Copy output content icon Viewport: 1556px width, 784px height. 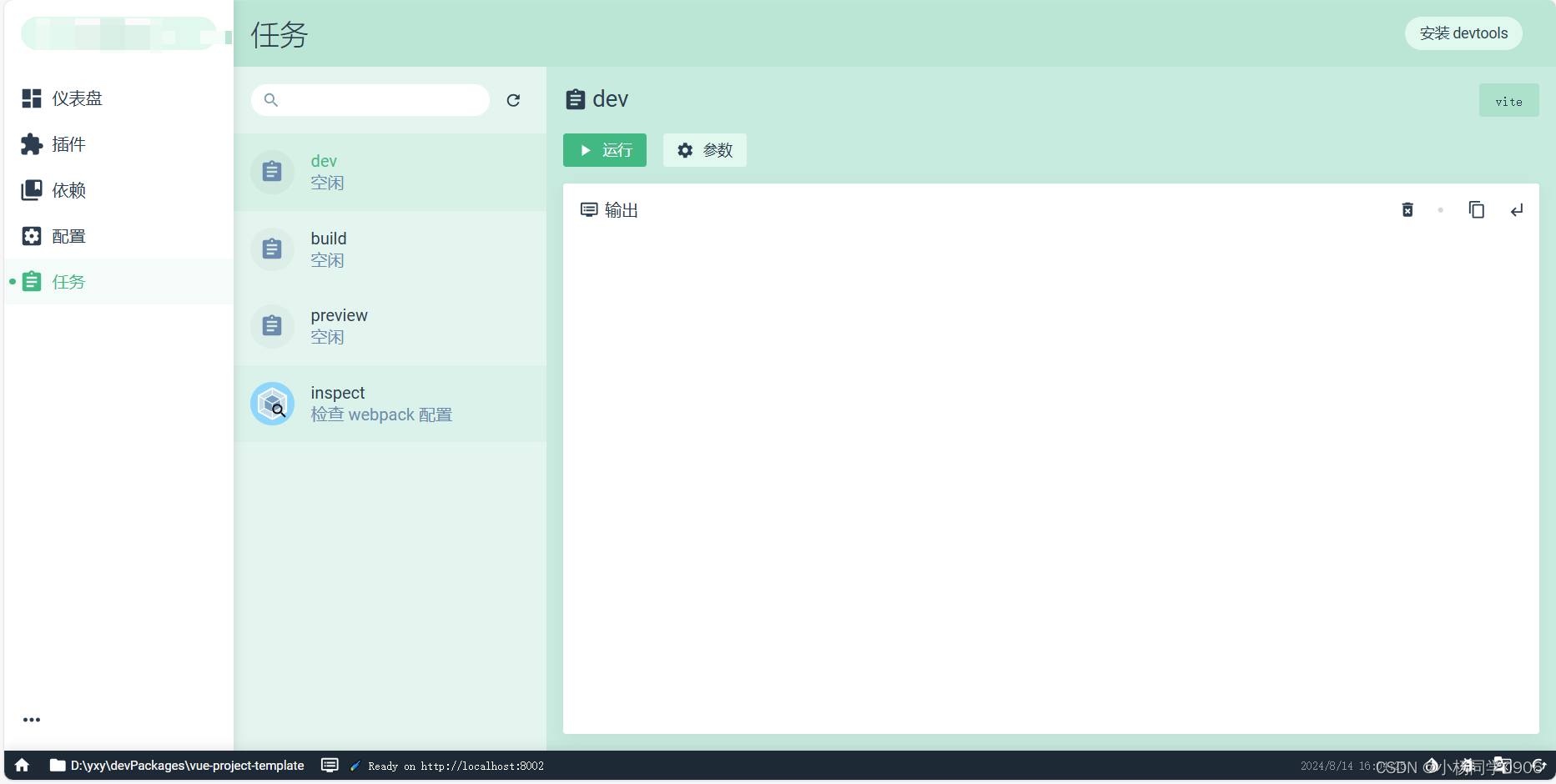click(1476, 210)
